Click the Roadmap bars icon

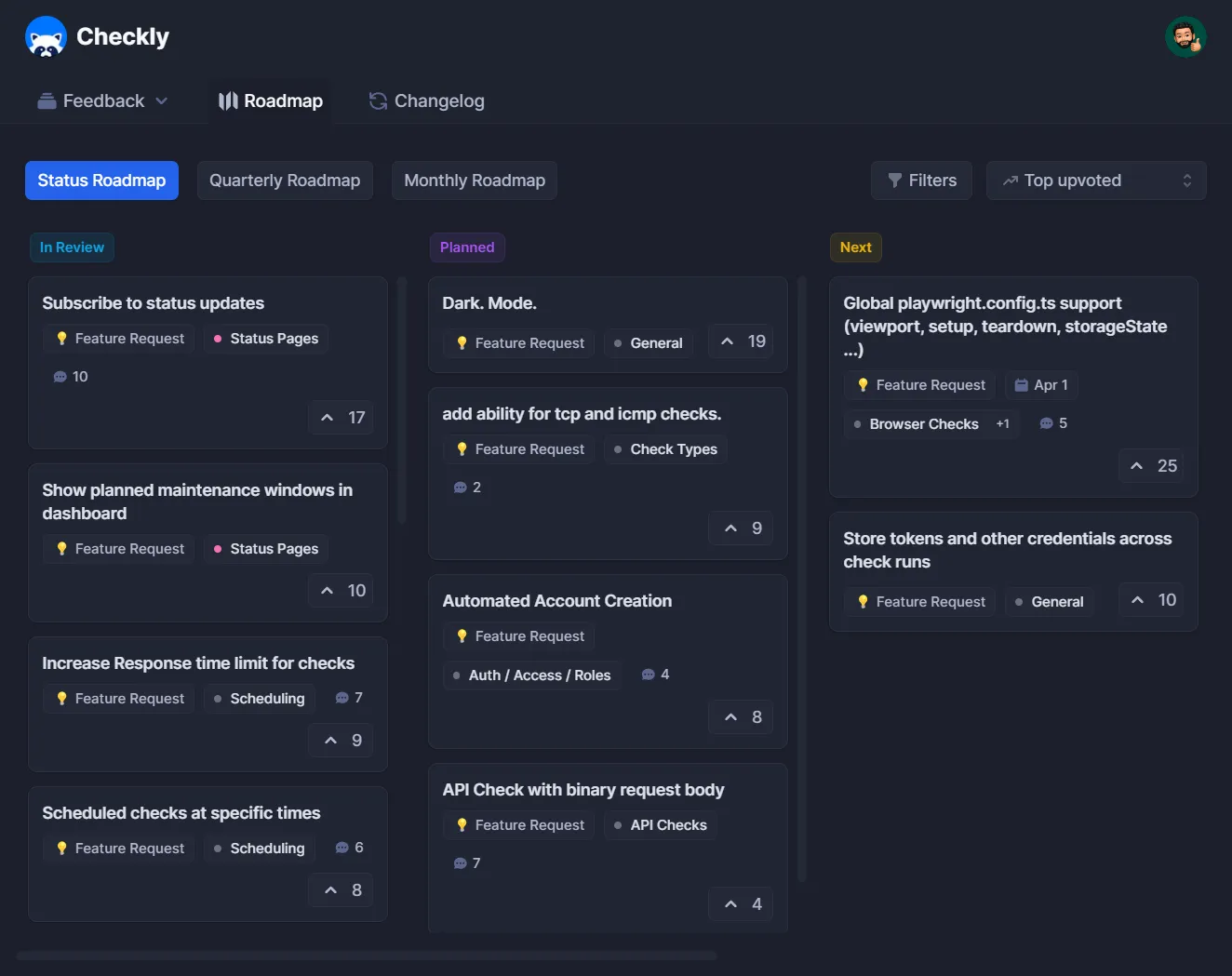coord(227,100)
